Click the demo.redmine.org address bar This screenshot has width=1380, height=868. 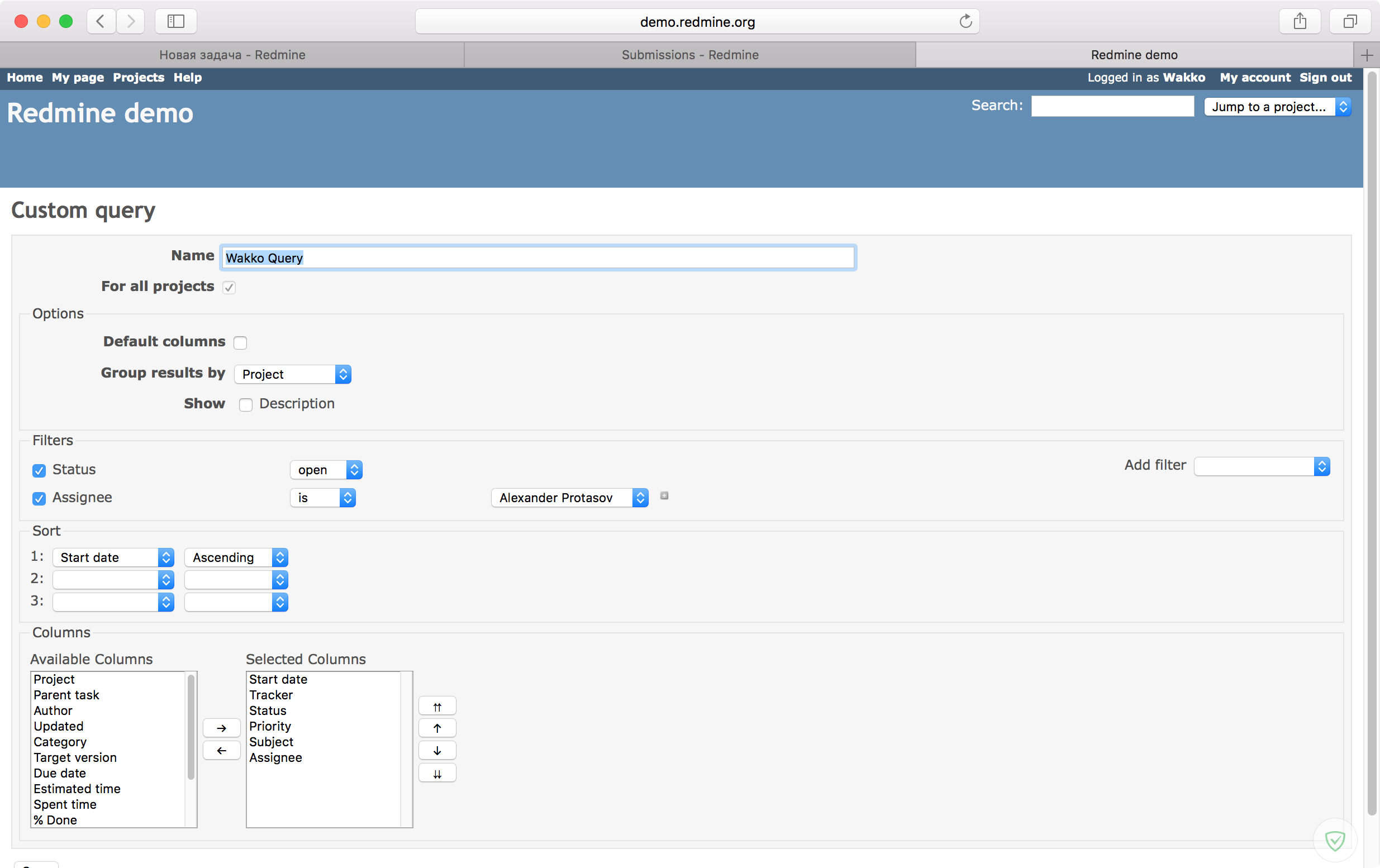pyautogui.click(x=697, y=22)
